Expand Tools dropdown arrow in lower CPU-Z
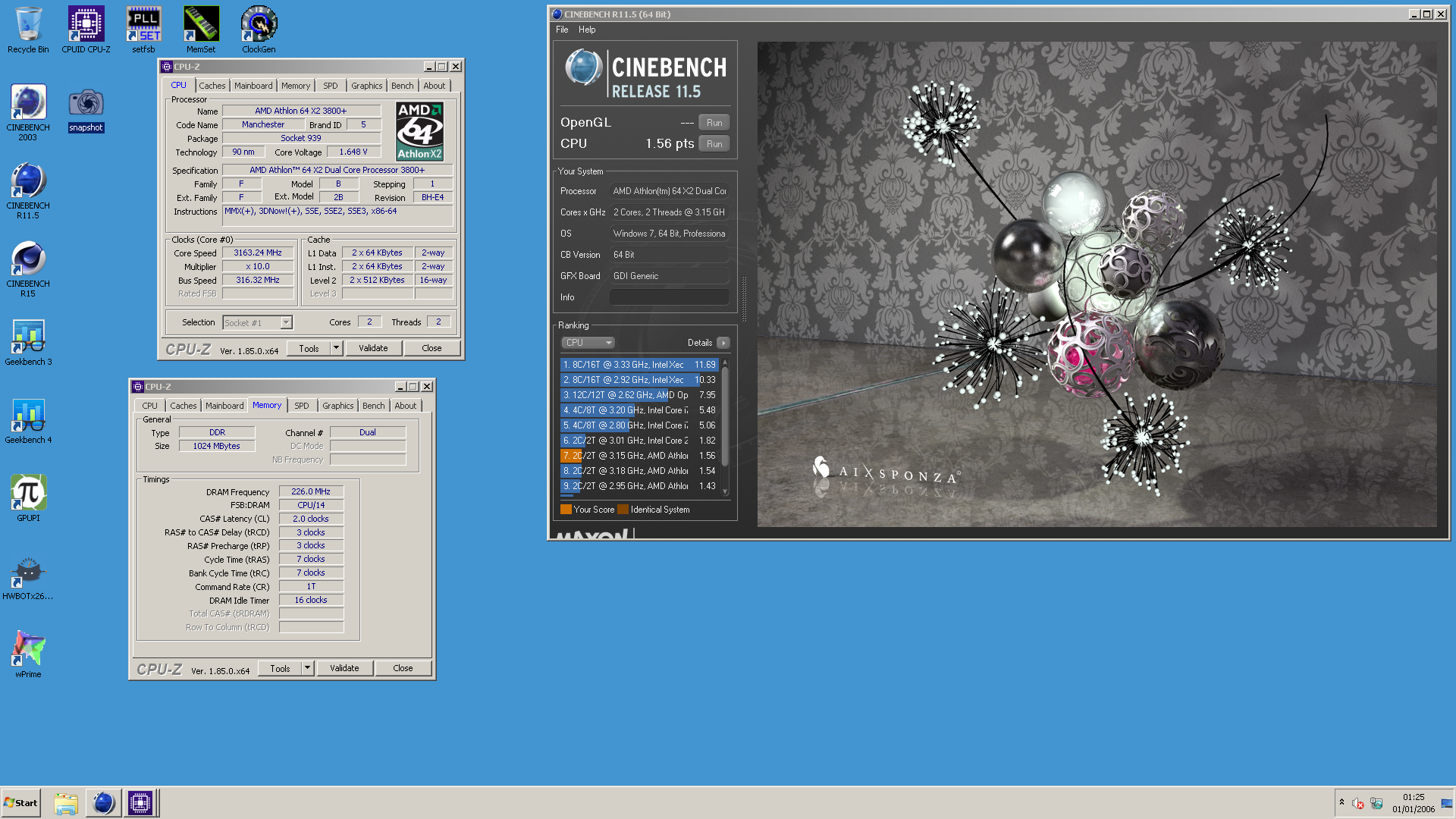Image resolution: width=1456 pixels, height=819 pixels. pos(307,668)
